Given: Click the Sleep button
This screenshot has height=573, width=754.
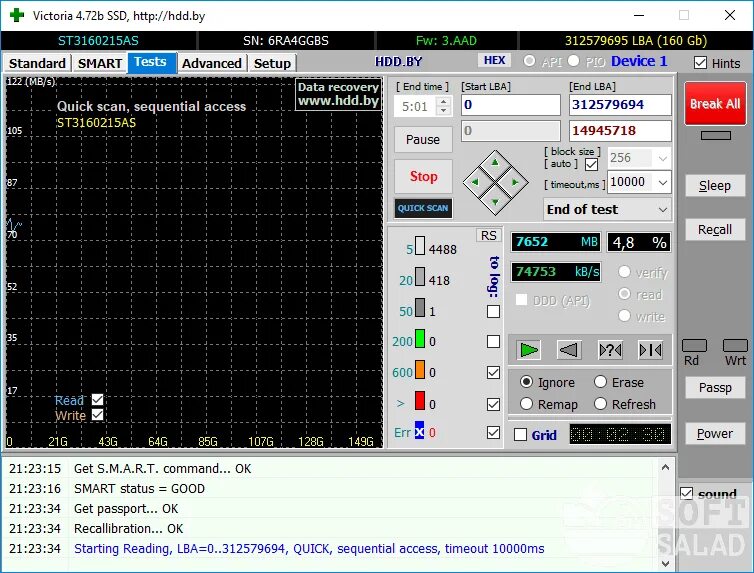Looking at the screenshot, I should point(715,186).
